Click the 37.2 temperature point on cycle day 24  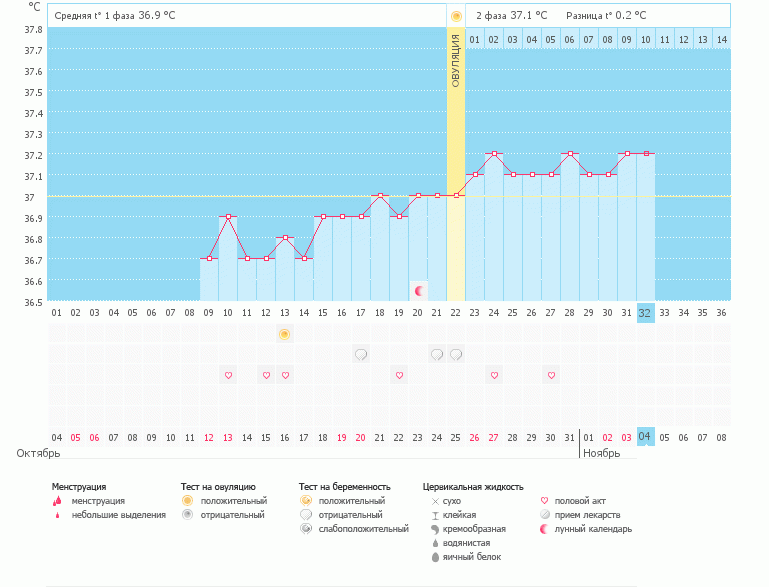[494, 154]
